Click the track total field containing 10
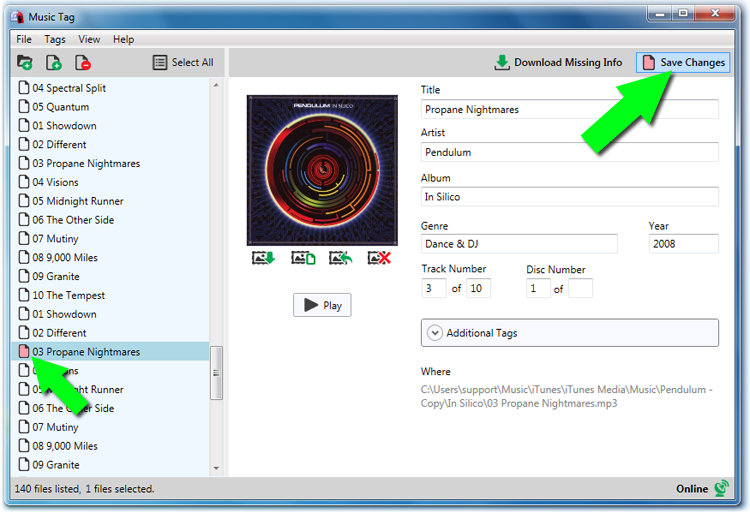 click(478, 288)
